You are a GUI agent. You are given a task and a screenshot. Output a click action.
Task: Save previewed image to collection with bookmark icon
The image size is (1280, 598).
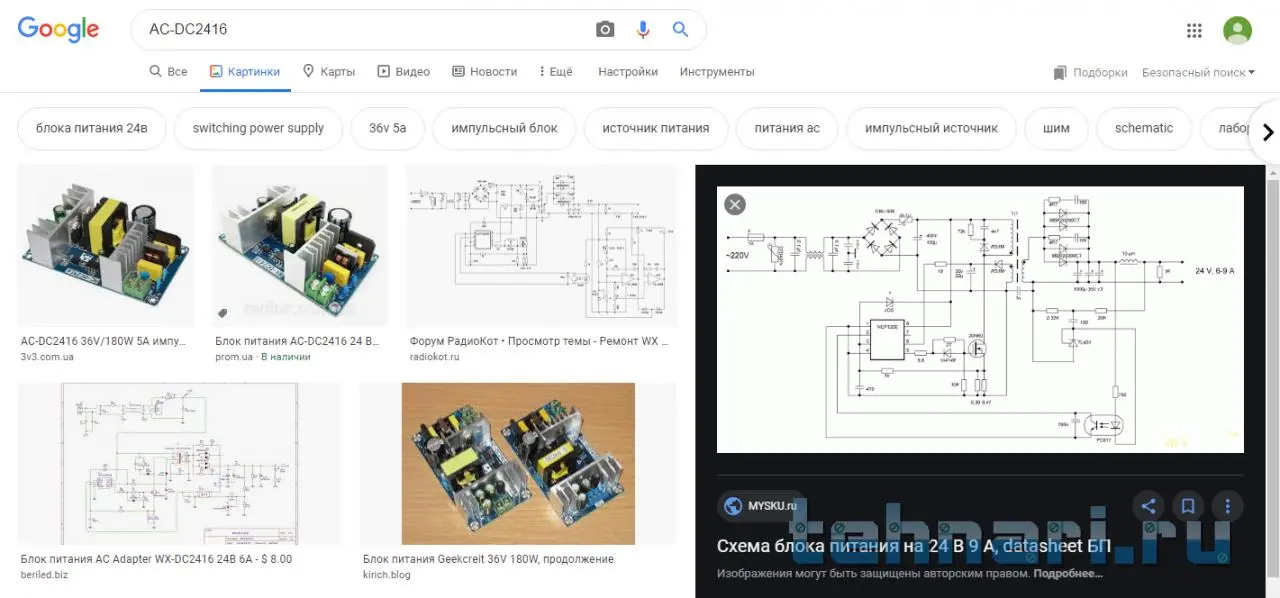point(1187,506)
